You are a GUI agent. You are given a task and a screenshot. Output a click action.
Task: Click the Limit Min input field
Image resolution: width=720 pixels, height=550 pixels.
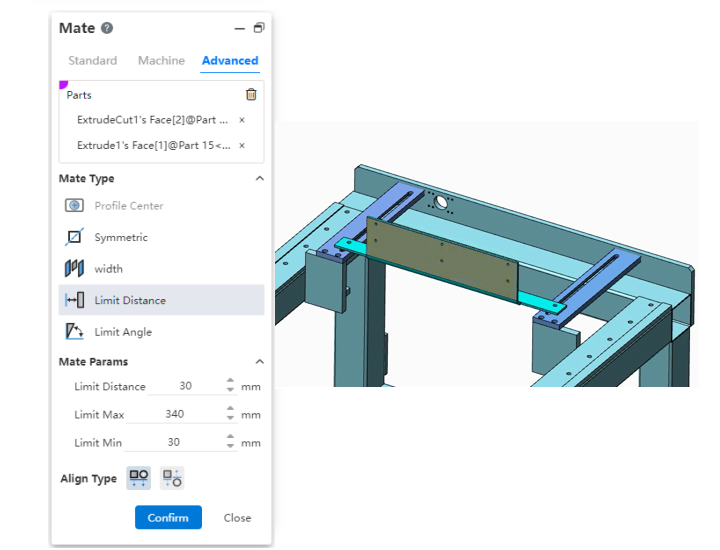pos(174,442)
